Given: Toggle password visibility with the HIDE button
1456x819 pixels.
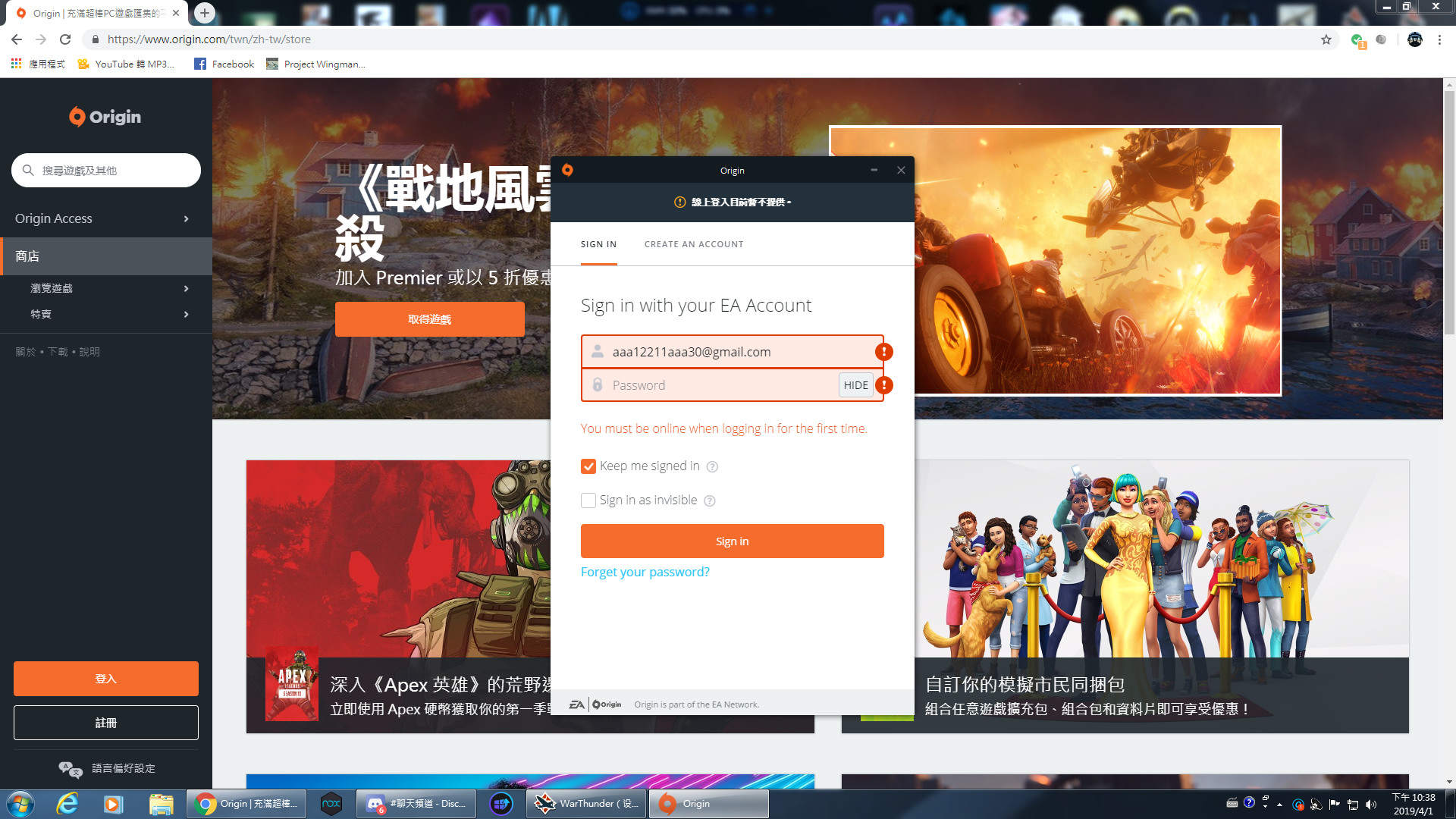Looking at the screenshot, I should [x=855, y=385].
